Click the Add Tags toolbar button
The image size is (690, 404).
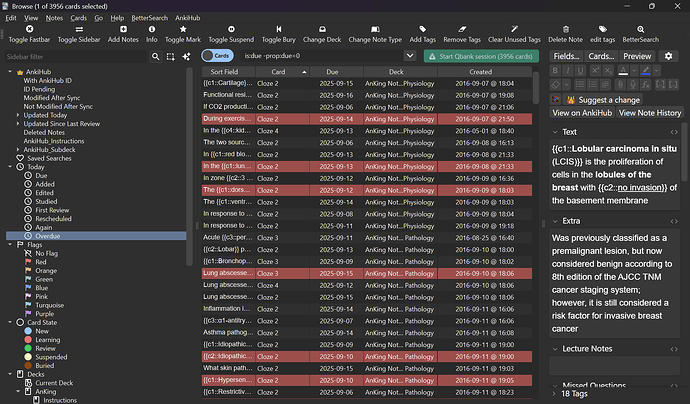coord(425,33)
